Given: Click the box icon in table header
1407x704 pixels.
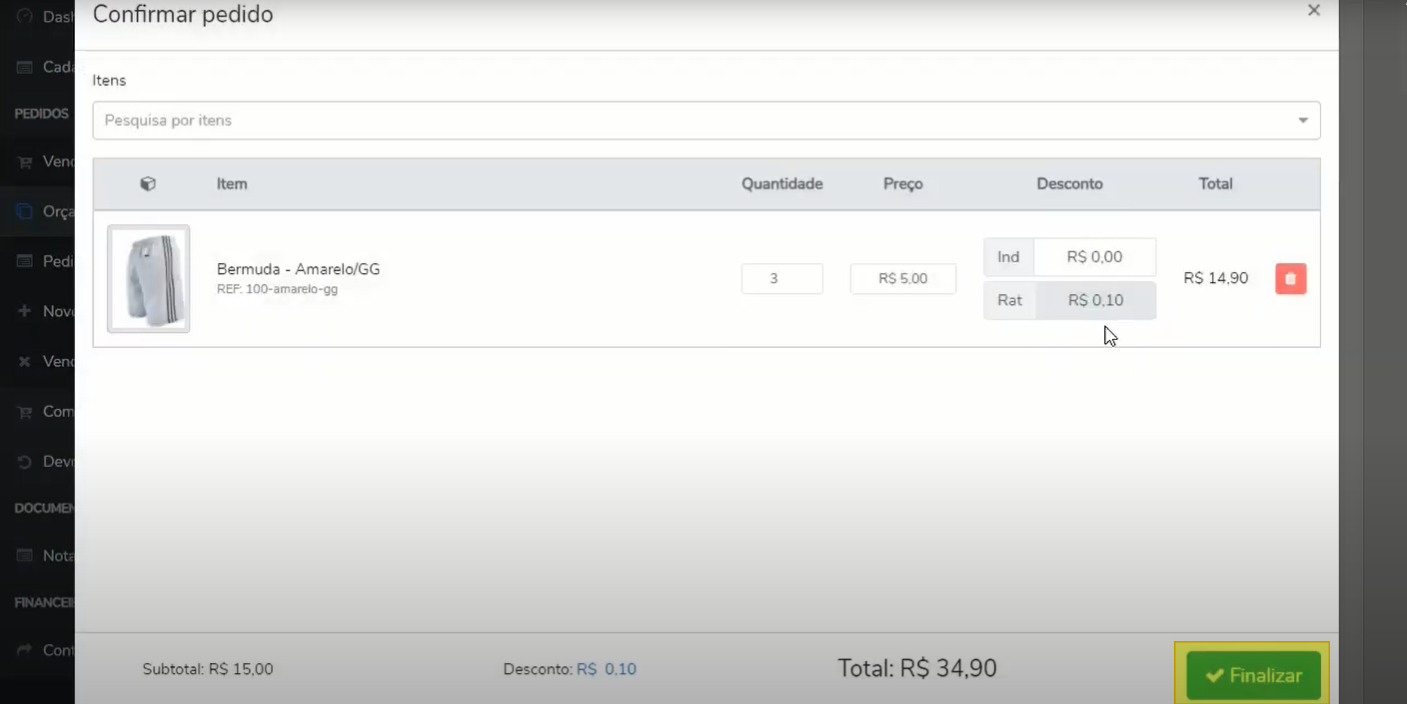Looking at the screenshot, I should [148, 184].
